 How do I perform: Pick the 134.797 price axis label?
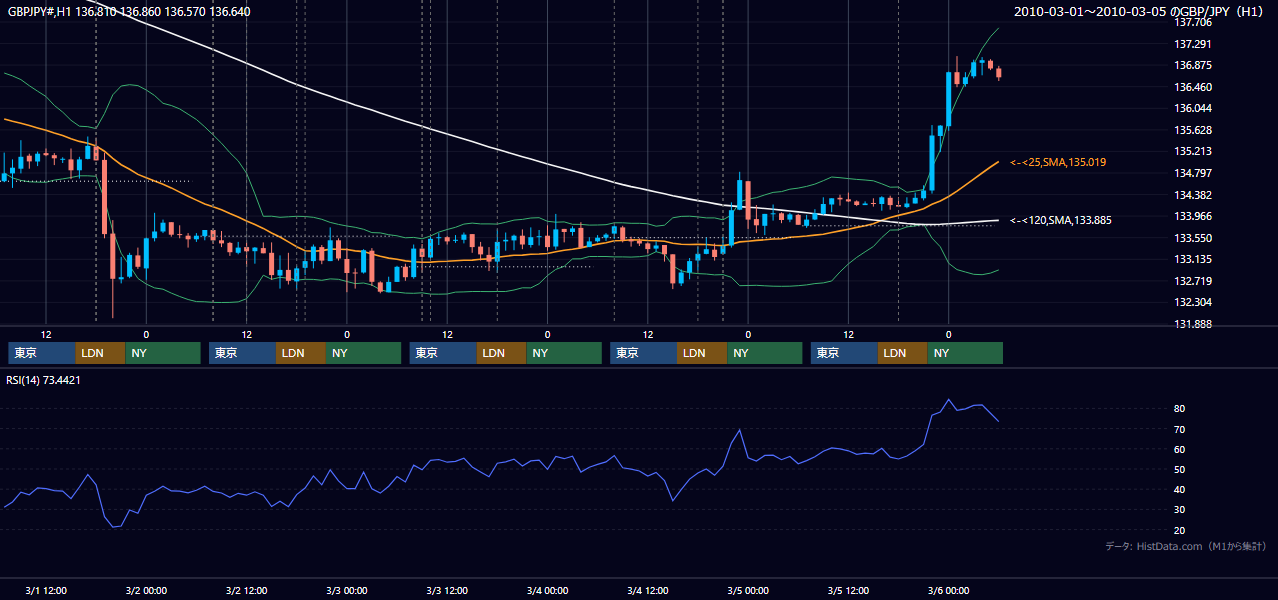click(1193, 174)
